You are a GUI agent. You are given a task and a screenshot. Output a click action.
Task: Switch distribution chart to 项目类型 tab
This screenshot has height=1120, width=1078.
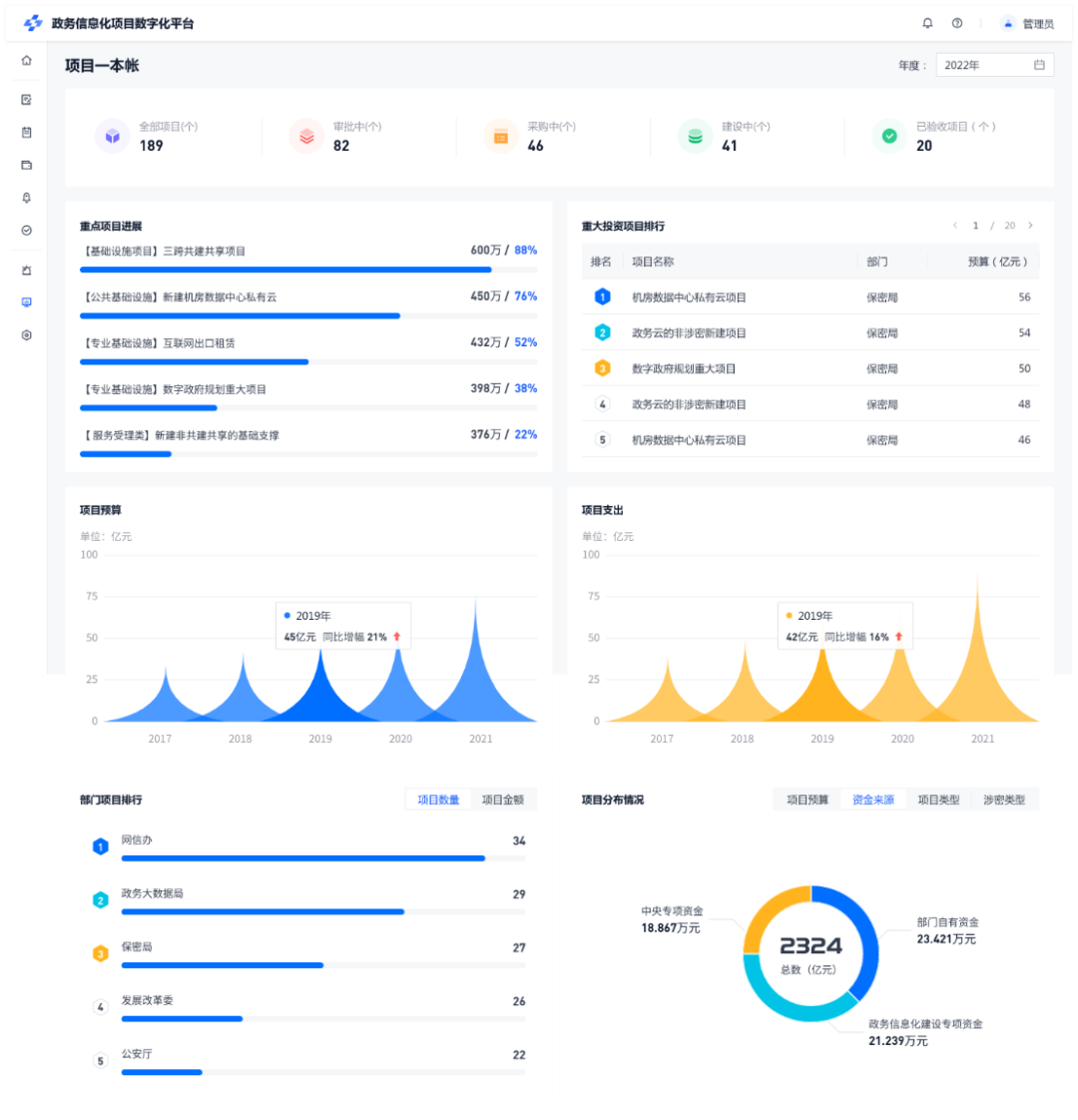[938, 800]
